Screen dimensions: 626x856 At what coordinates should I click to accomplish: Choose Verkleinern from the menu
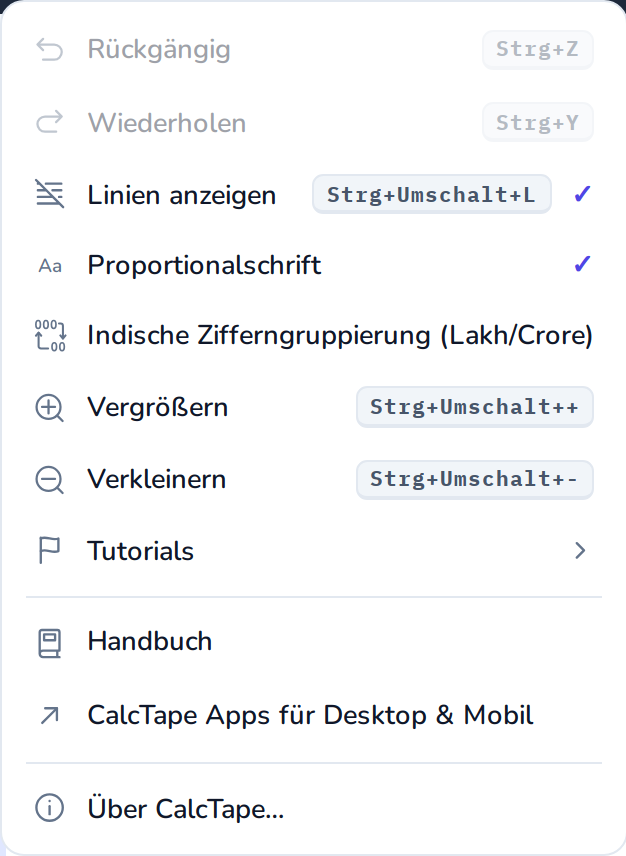click(x=313, y=479)
